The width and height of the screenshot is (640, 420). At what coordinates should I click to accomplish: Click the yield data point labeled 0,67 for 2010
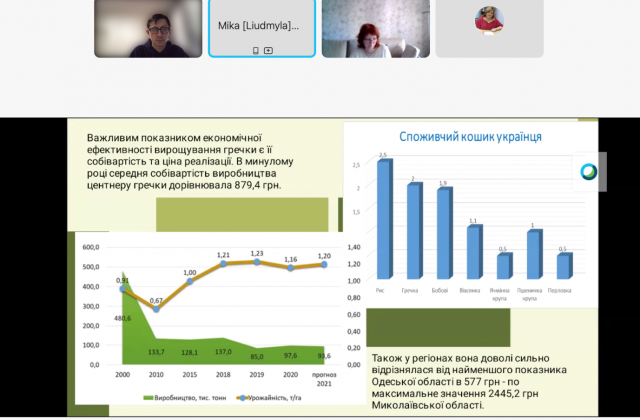coord(156,309)
